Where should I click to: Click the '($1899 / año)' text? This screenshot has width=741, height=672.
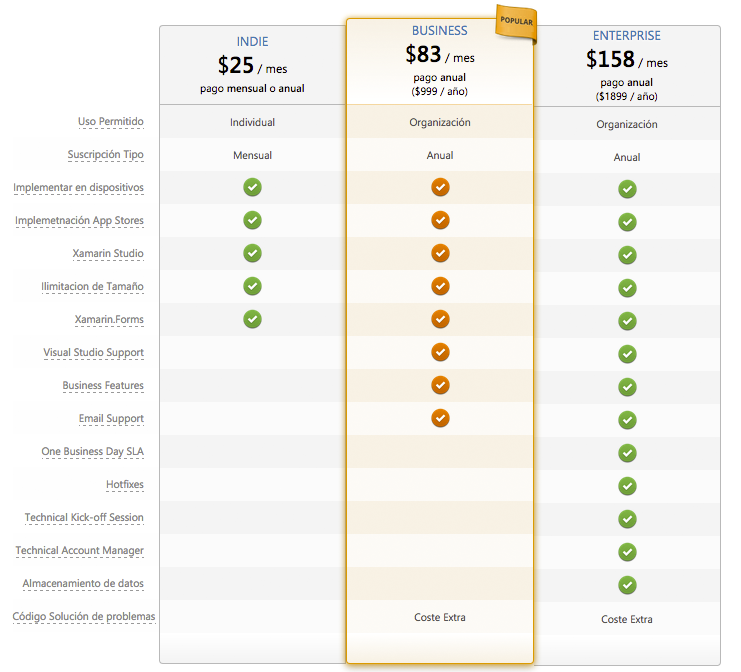coord(627,97)
